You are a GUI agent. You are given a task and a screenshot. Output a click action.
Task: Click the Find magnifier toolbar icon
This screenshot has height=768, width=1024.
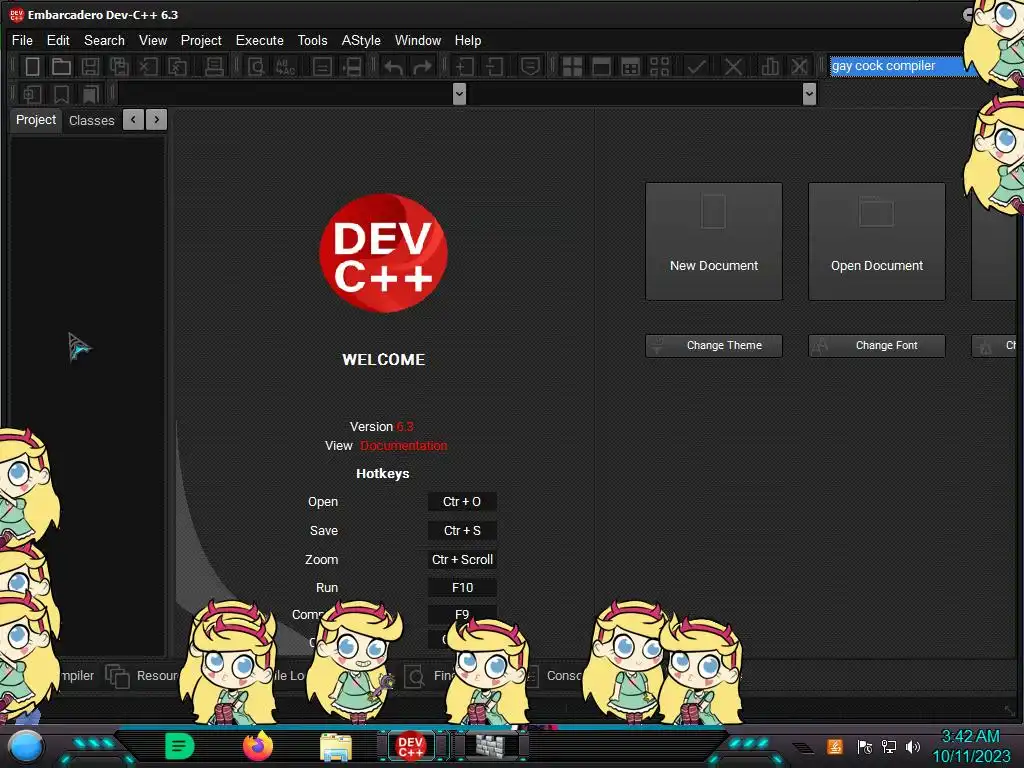pos(256,67)
